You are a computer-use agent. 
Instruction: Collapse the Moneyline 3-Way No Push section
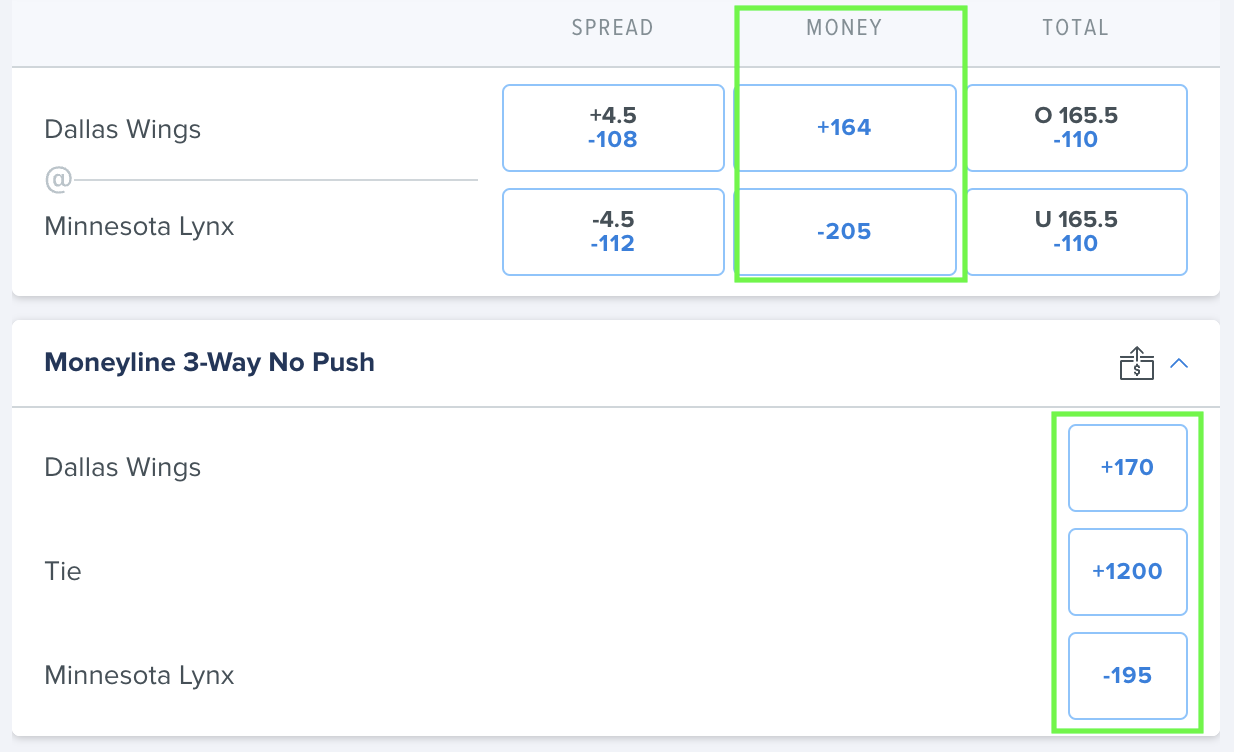pos(1180,364)
